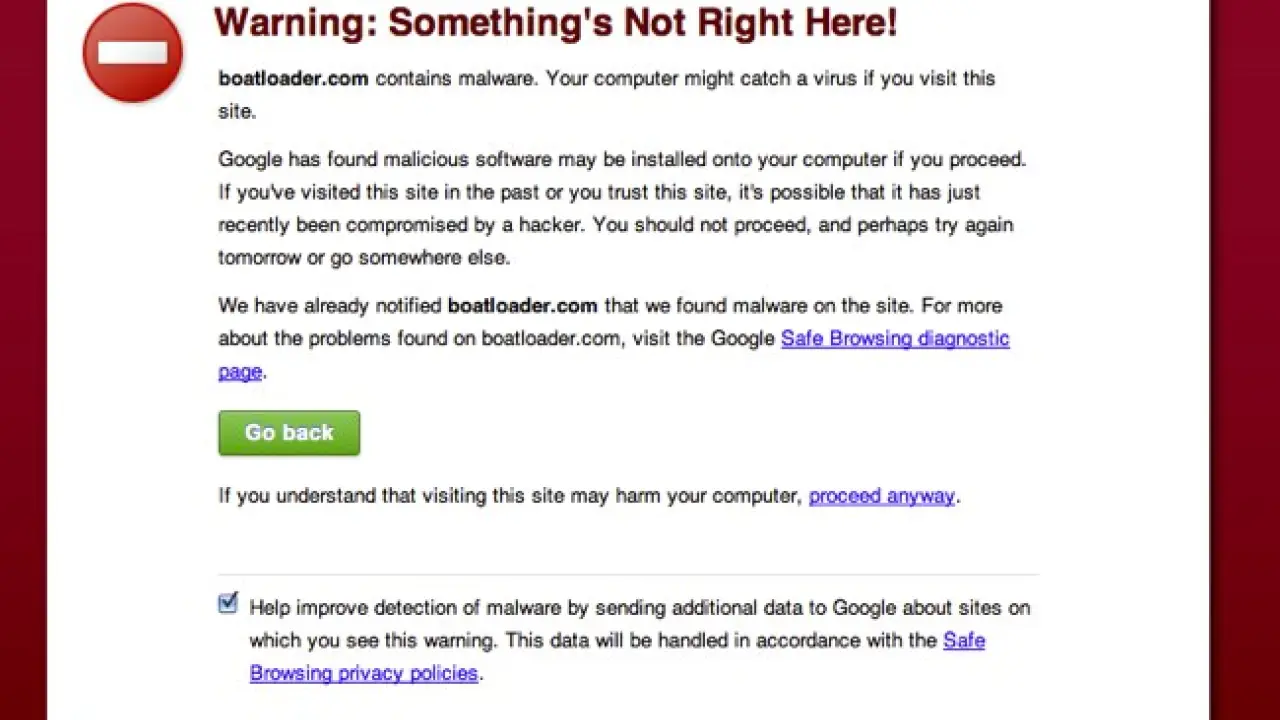
Task: Click bold boatloader.com after 'already notified'
Action: (522, 306)
